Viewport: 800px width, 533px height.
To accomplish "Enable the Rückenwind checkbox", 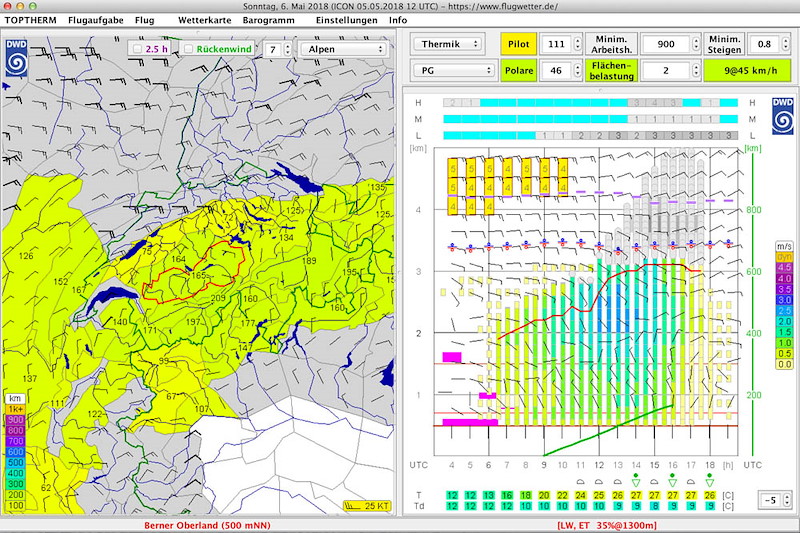I will tap(189, 49).
